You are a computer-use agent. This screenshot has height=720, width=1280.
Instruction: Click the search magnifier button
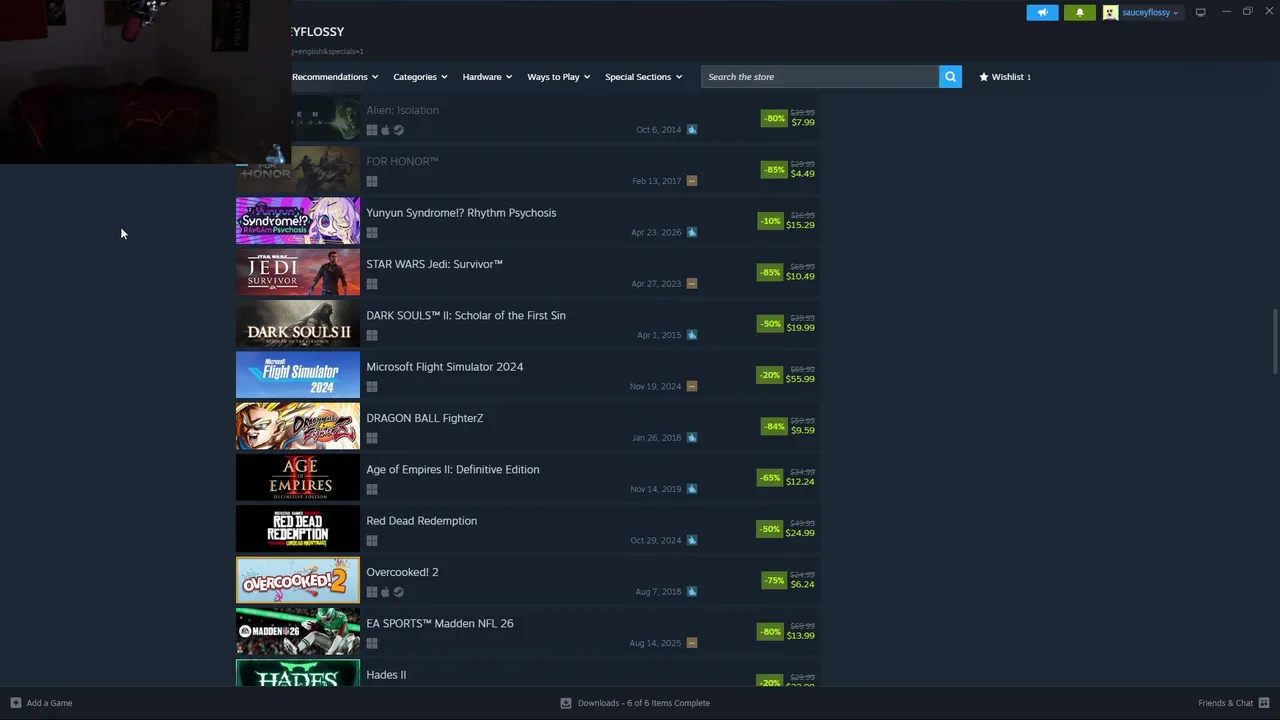point(950,76)
